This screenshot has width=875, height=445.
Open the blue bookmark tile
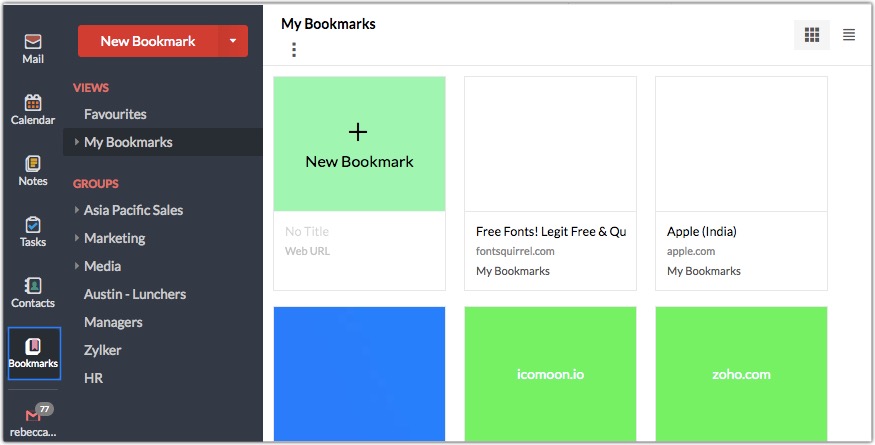359,374
